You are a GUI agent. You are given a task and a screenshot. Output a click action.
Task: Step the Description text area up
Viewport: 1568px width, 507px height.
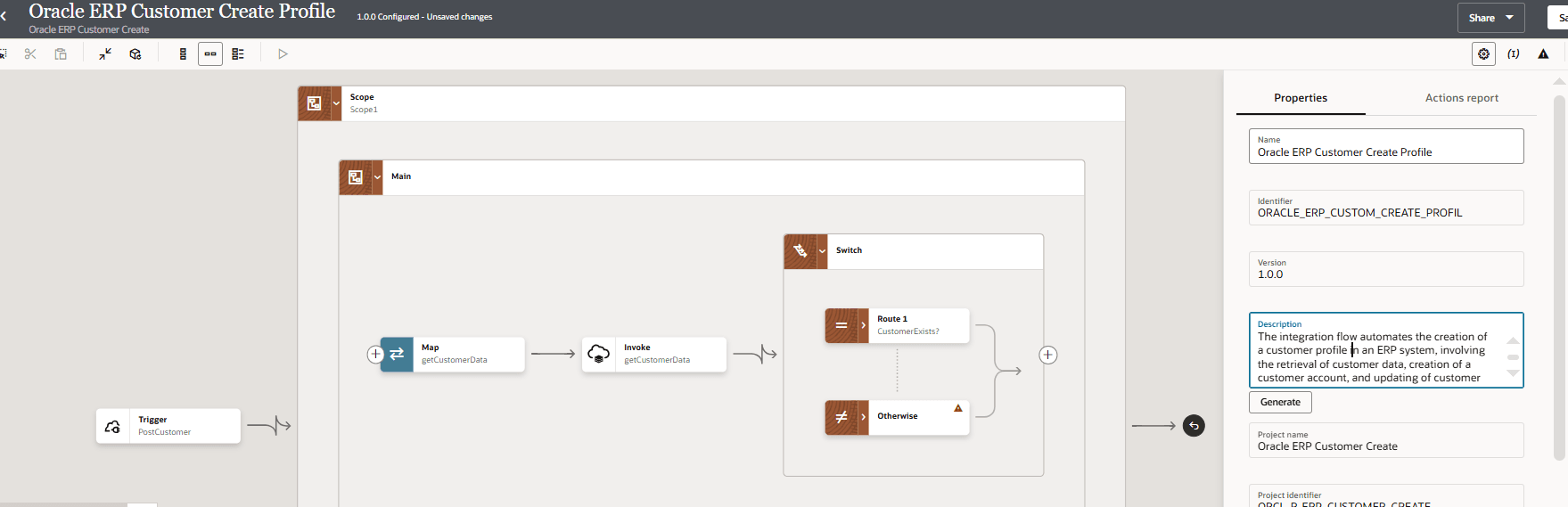click(x=1513, y=340)
